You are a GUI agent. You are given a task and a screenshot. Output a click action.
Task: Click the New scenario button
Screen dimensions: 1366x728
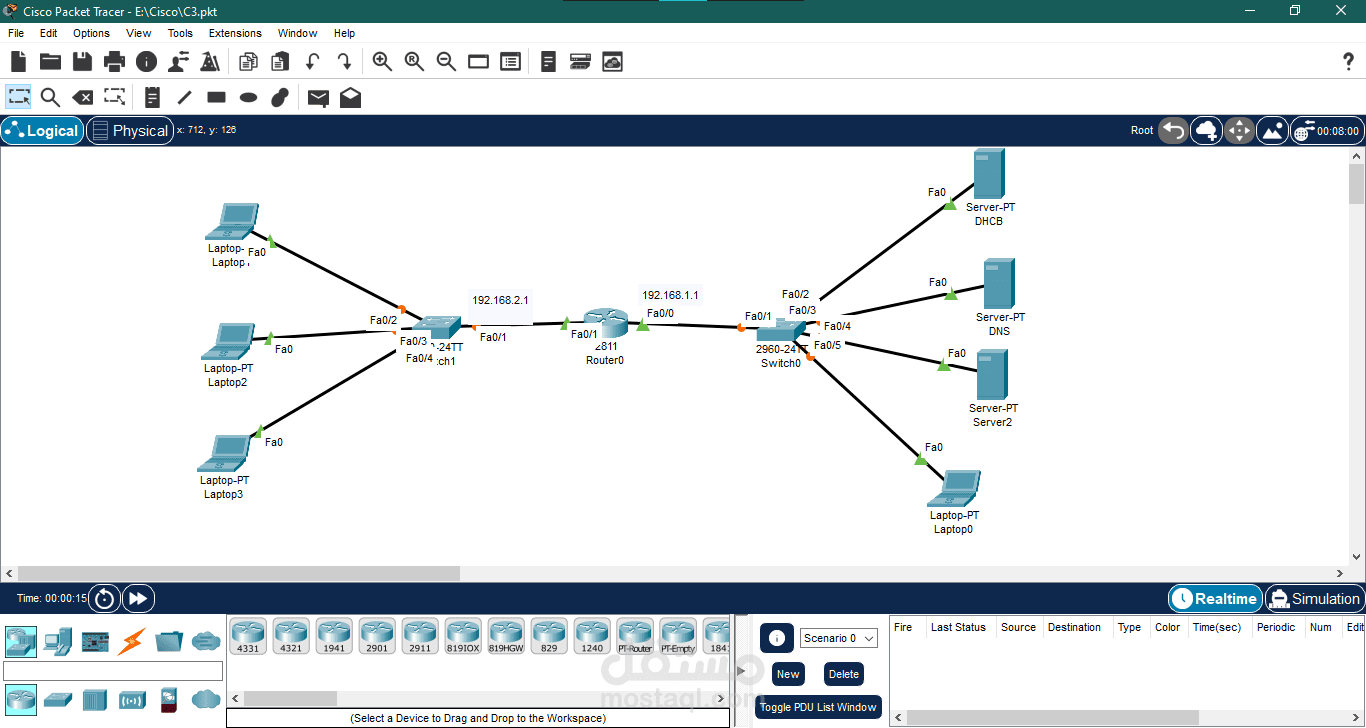(788, 674)
